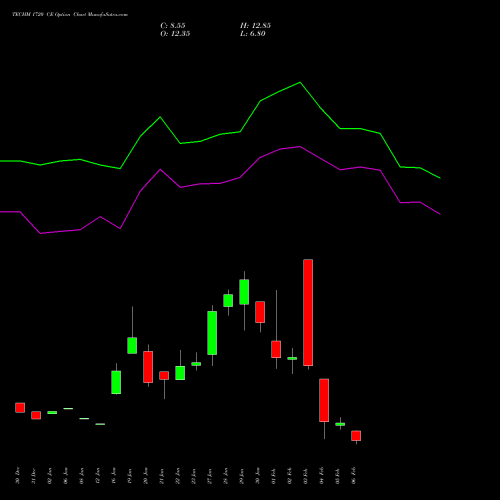500x500 pixels.
Task: Select the tallest red candlestick
Action: [308, 313]
